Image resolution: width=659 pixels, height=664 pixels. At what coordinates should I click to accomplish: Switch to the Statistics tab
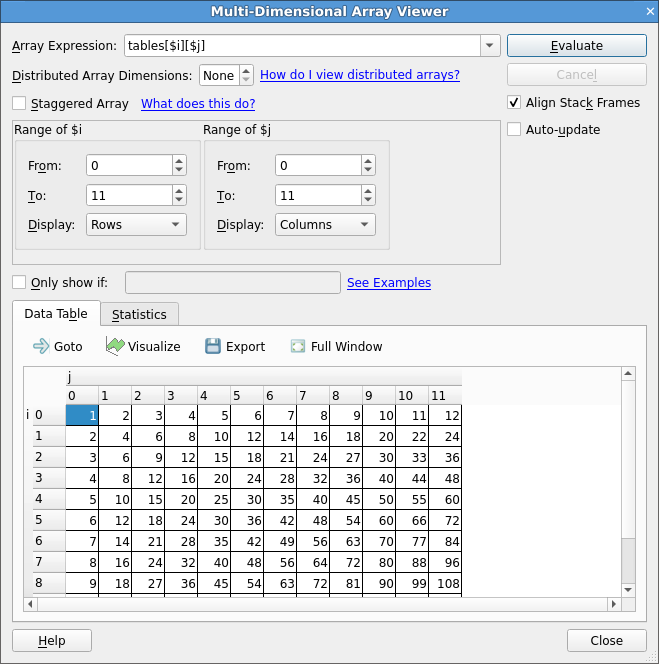tap(139, 314)
